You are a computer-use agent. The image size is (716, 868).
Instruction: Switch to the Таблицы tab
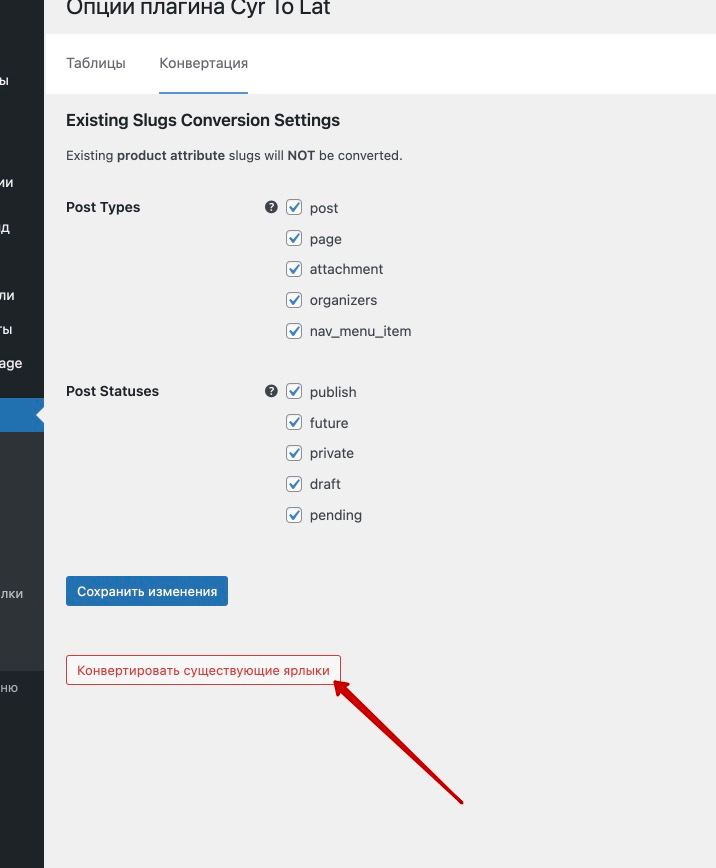(96, 63)
